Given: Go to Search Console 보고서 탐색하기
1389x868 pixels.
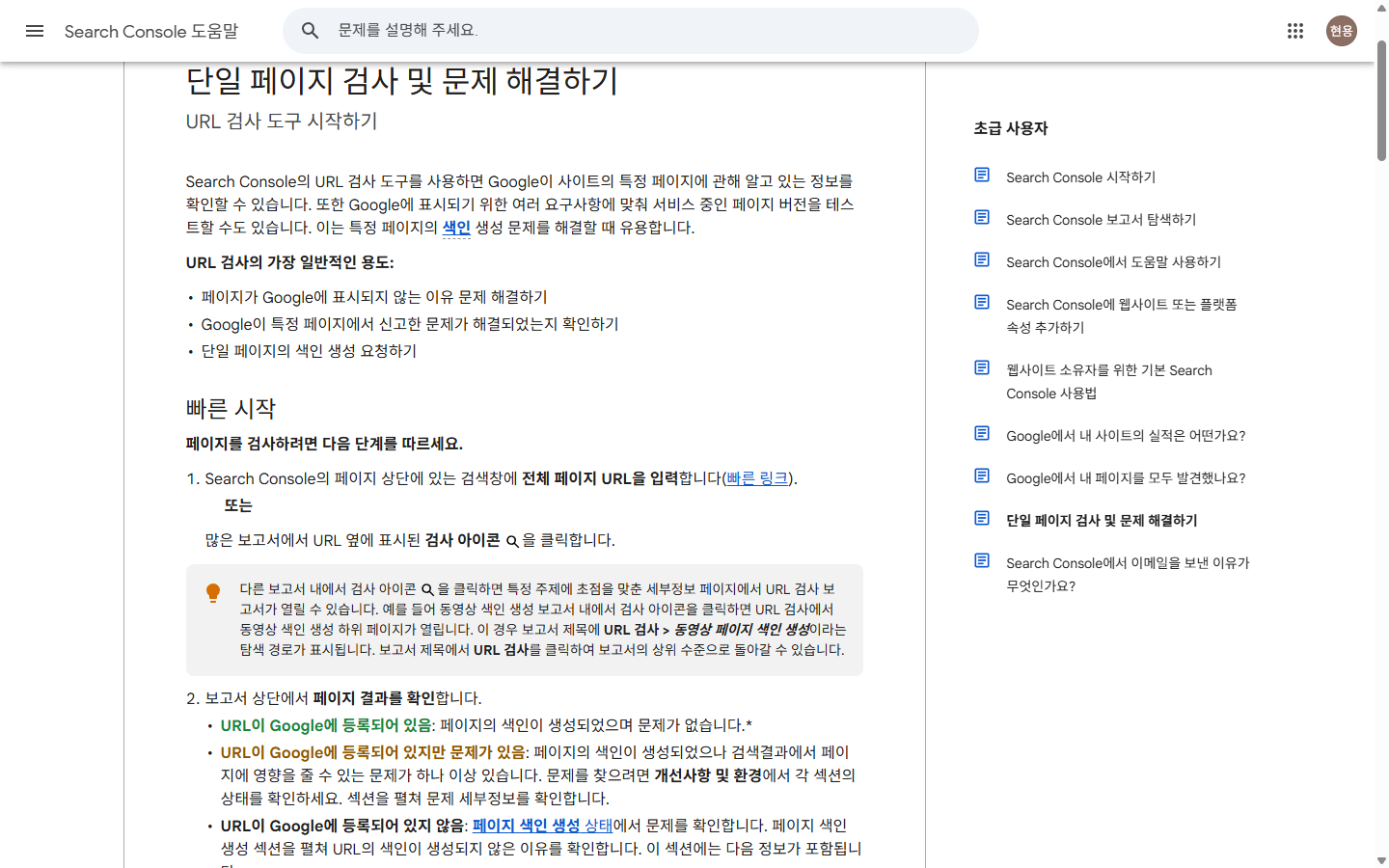Looking at the screenshot, I should click(1101, 220).
